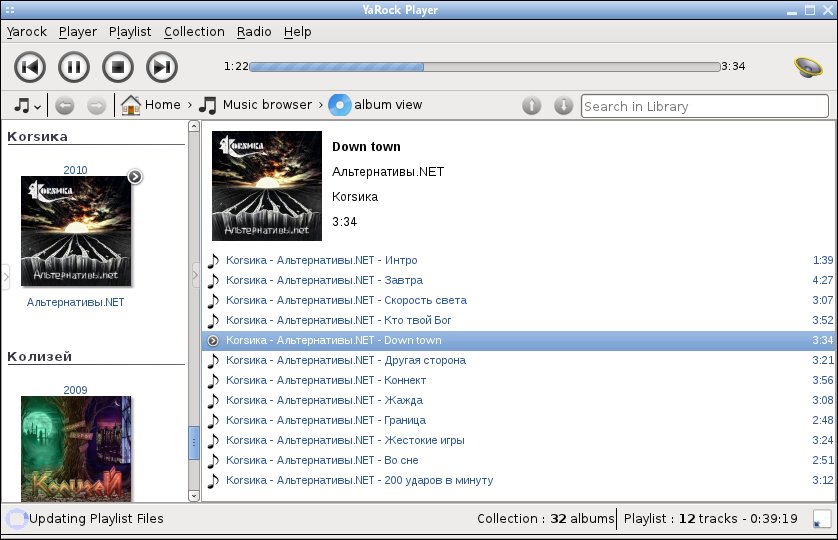838x540 pixels.
Task: Click the note icon beside Во сне
Action: click(x=213, y=461)
